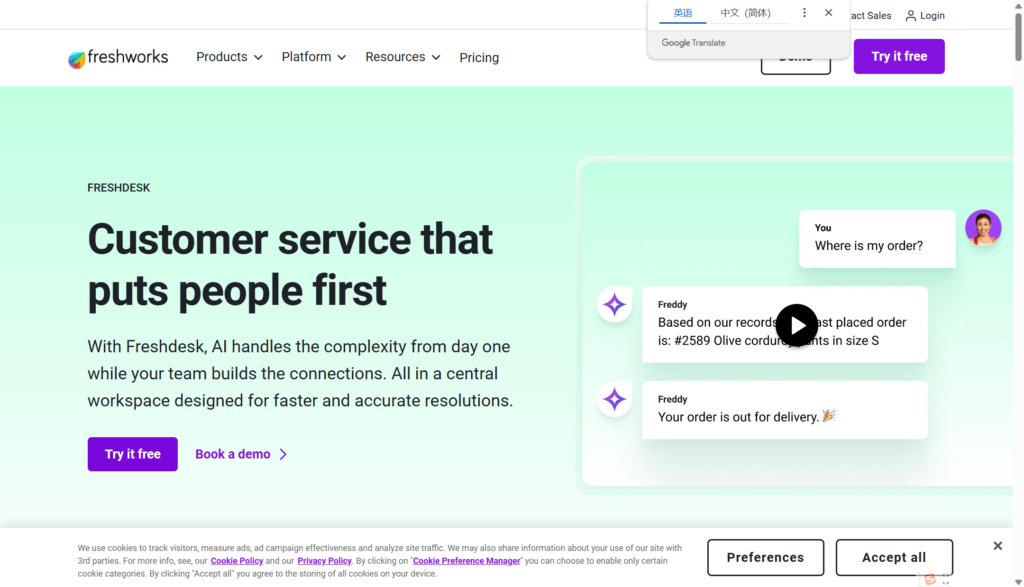
Task: Open Google Translate three-dot options menu
Action: click(x=804, y=13)
